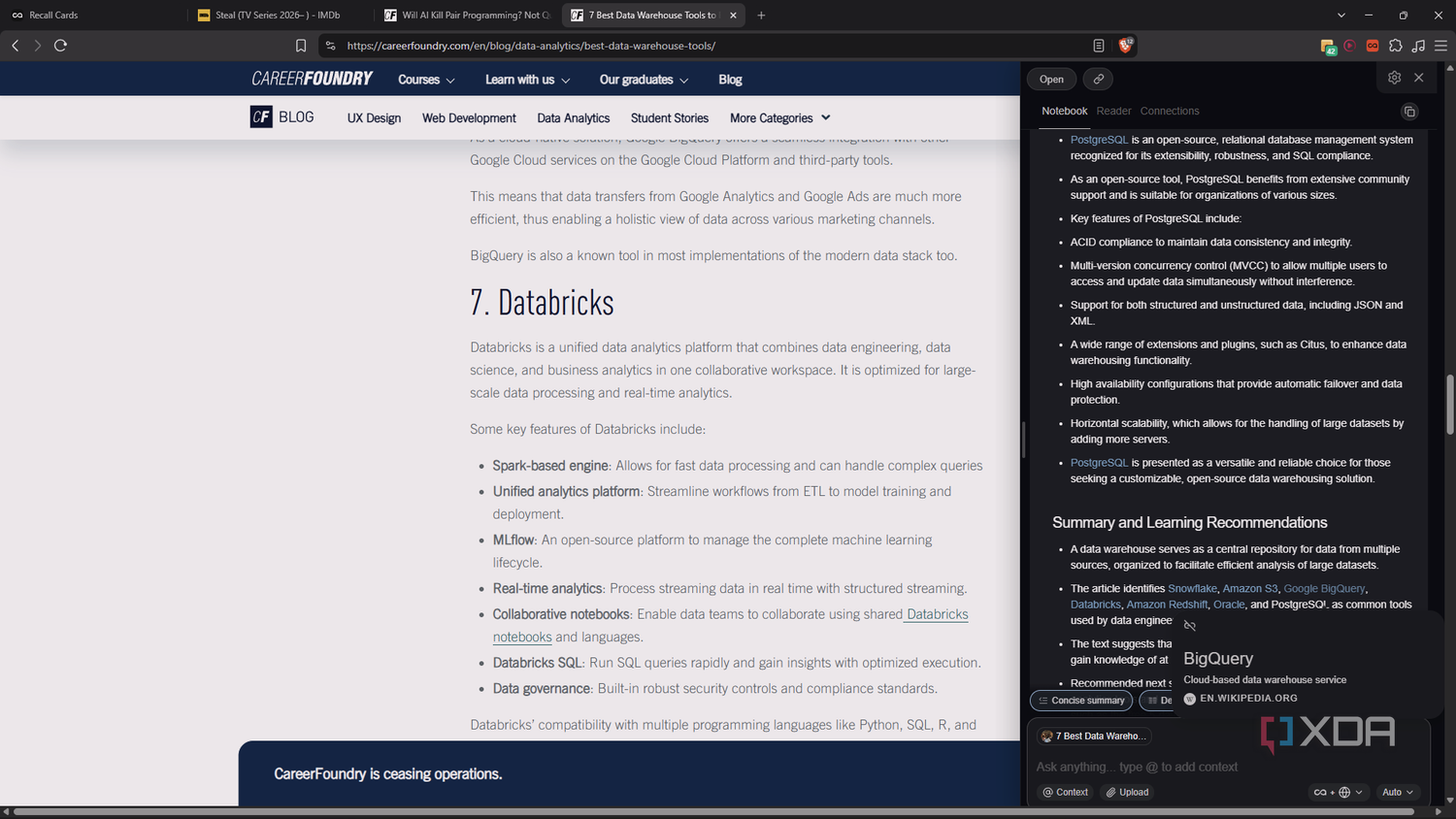Open sidebar settings gear
This screenshot has height=819, width=1456.
(x=1395, y=78)
